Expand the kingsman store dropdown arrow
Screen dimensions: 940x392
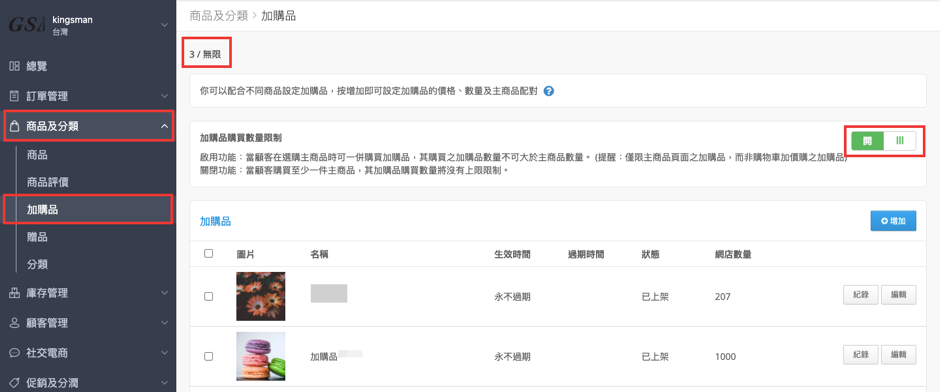point(165,25)
